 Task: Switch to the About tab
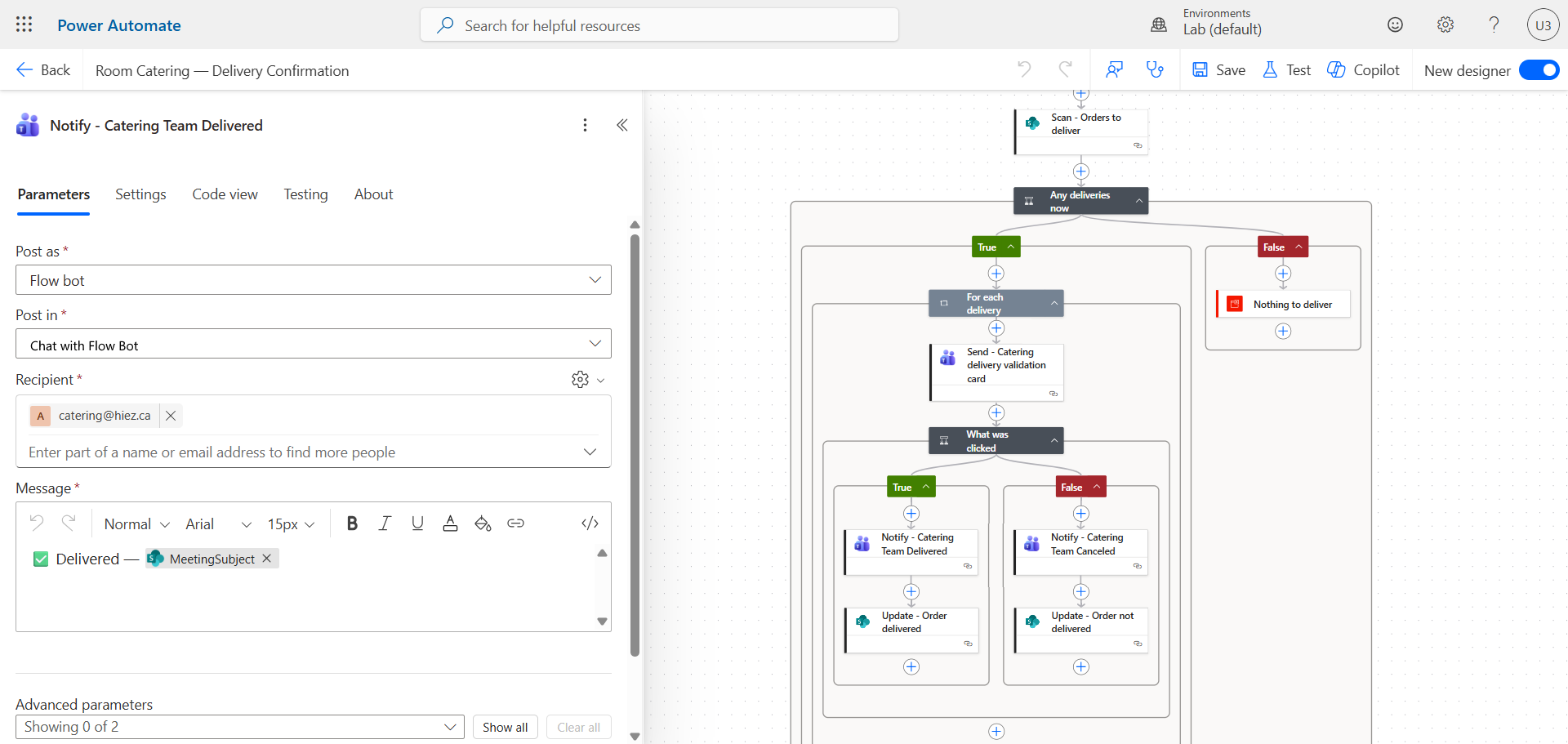pyautogui.click(x=374, y=194)
